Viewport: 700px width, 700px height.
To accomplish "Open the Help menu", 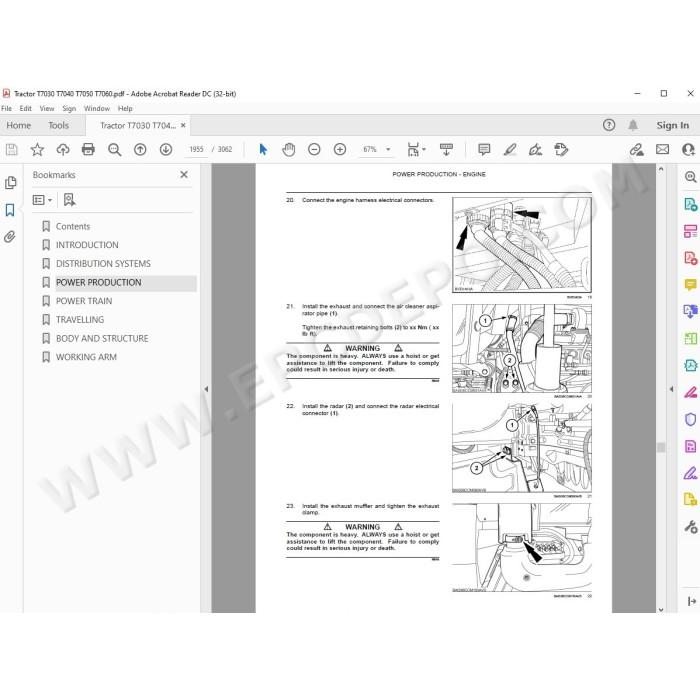I will 125,108.
